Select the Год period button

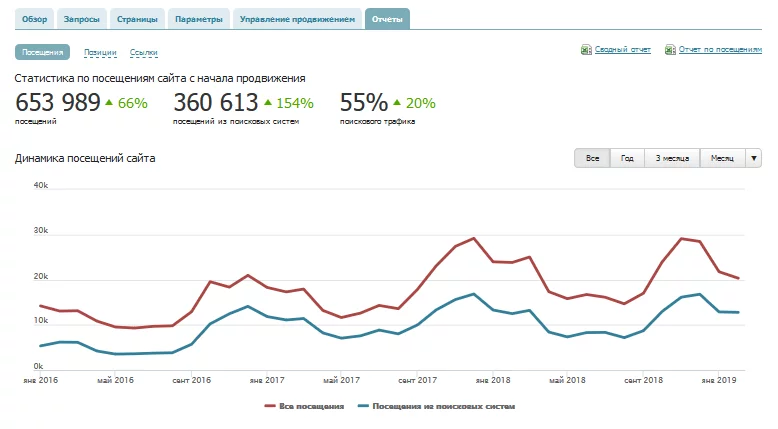coord(627,158)
